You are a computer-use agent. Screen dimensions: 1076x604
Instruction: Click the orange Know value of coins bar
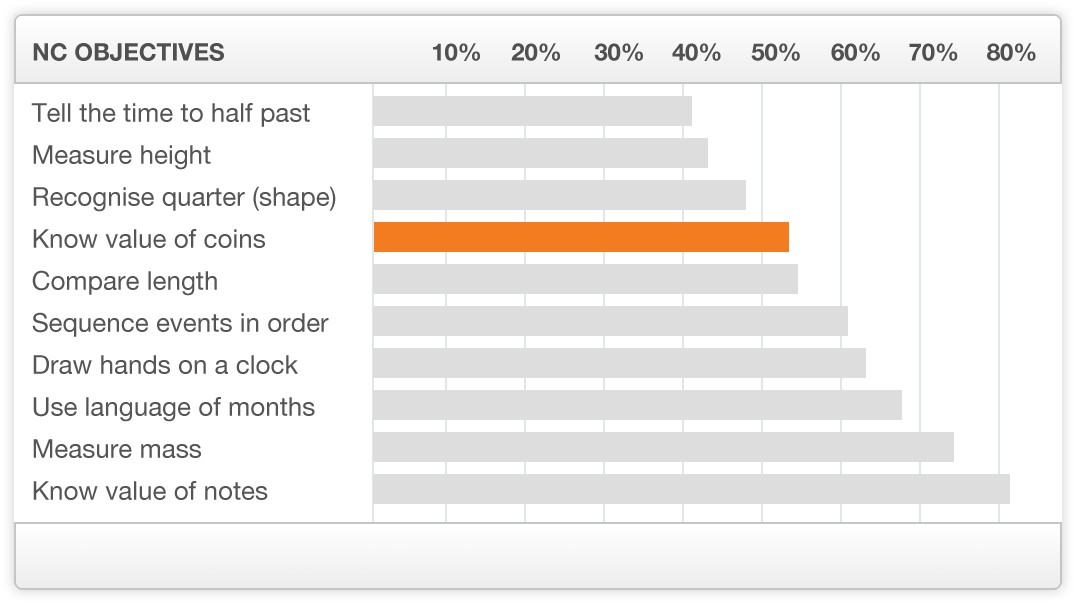pos(581,237)
